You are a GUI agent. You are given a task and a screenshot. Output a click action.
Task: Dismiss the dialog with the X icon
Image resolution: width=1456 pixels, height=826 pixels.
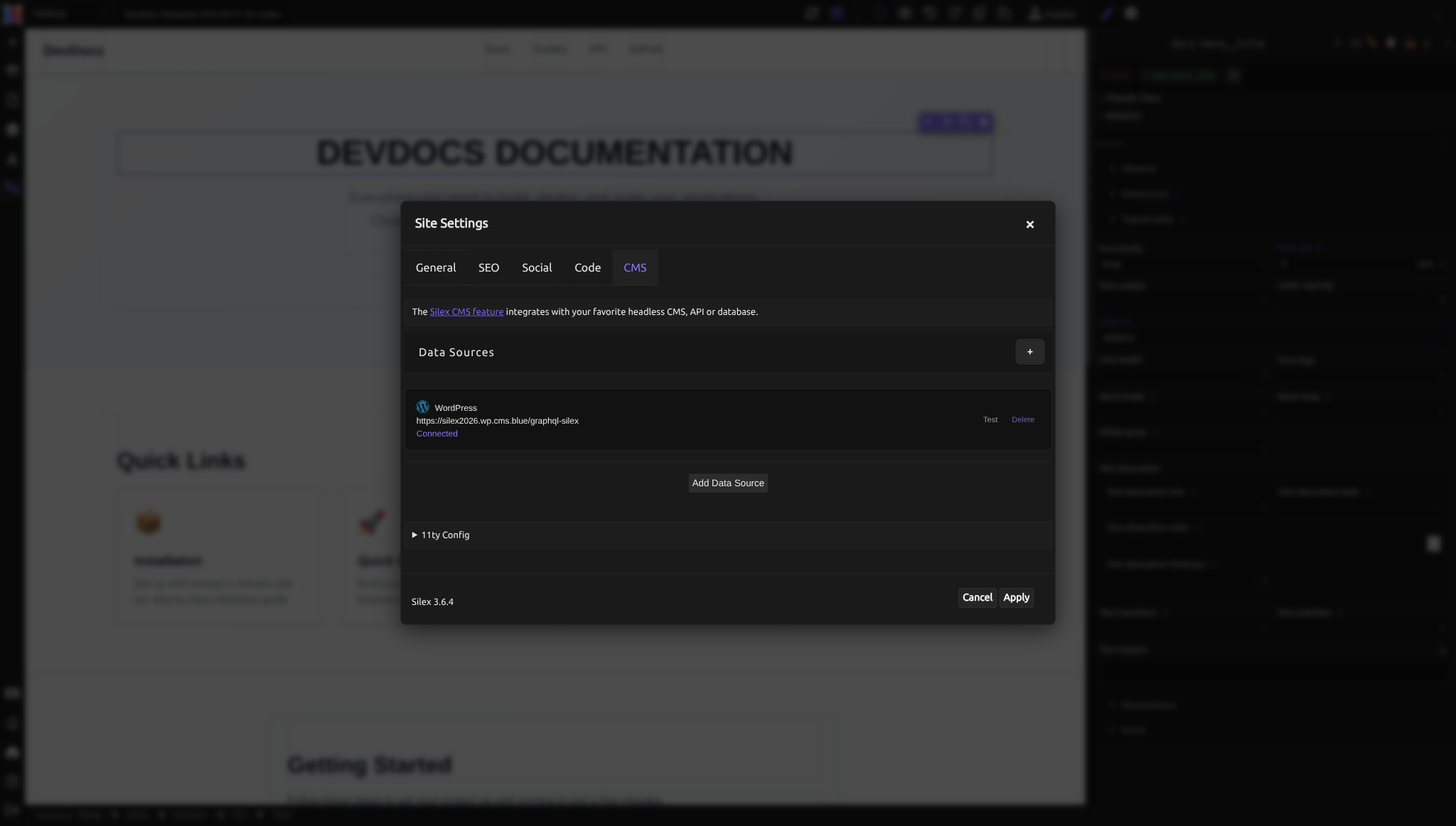pos(1029,224)
